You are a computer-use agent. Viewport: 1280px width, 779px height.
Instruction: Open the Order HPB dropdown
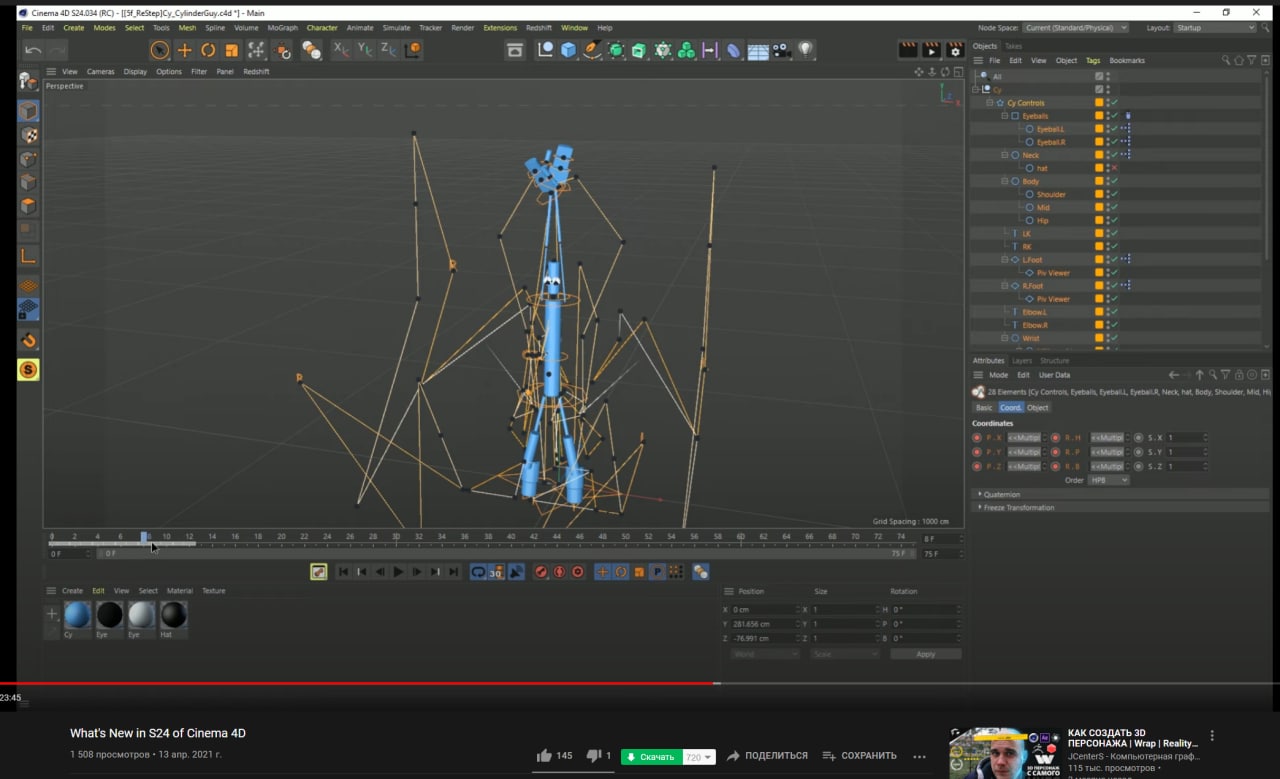point(1108,480)
